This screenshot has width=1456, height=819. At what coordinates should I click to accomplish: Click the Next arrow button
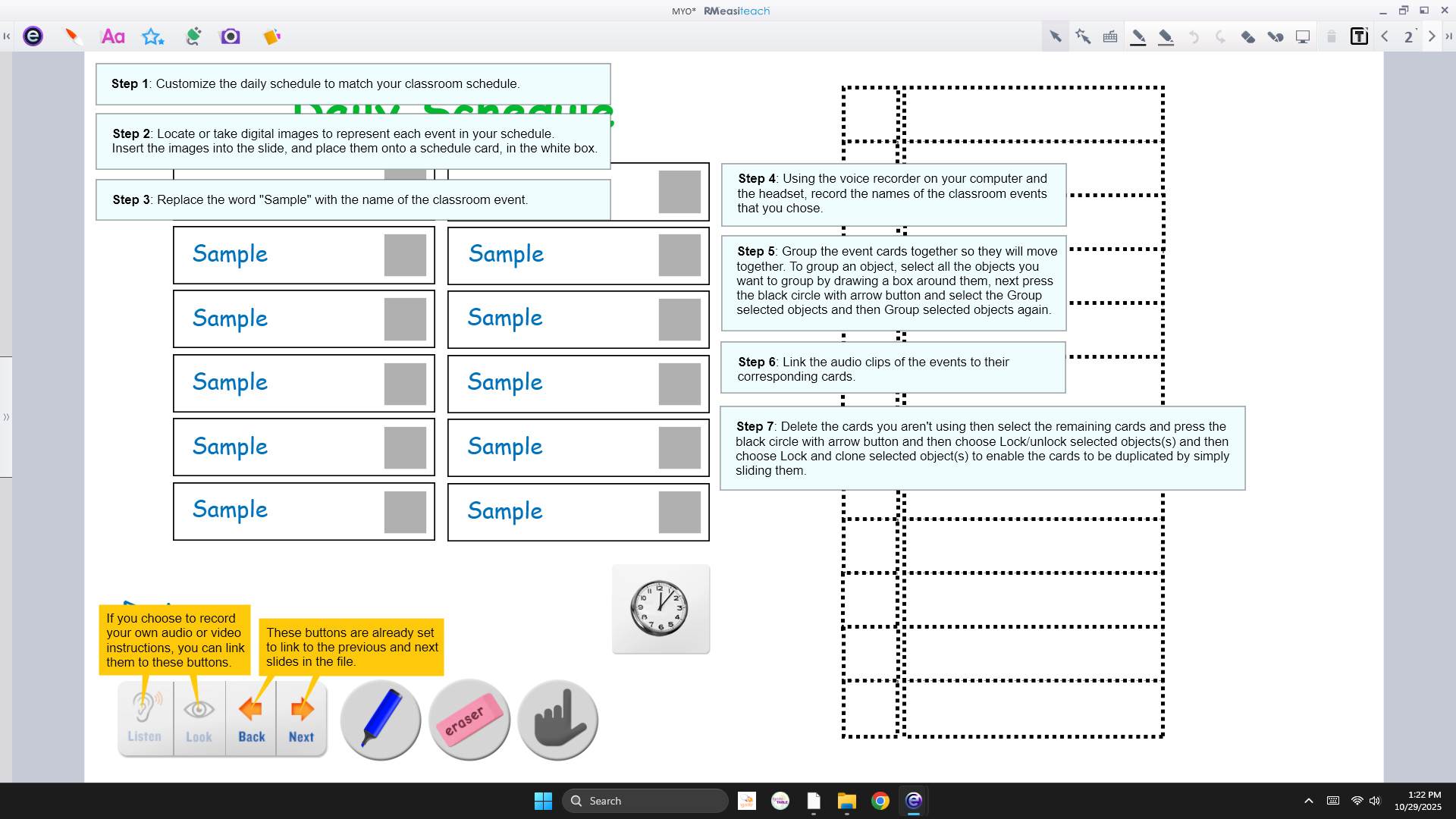(301, 718)
